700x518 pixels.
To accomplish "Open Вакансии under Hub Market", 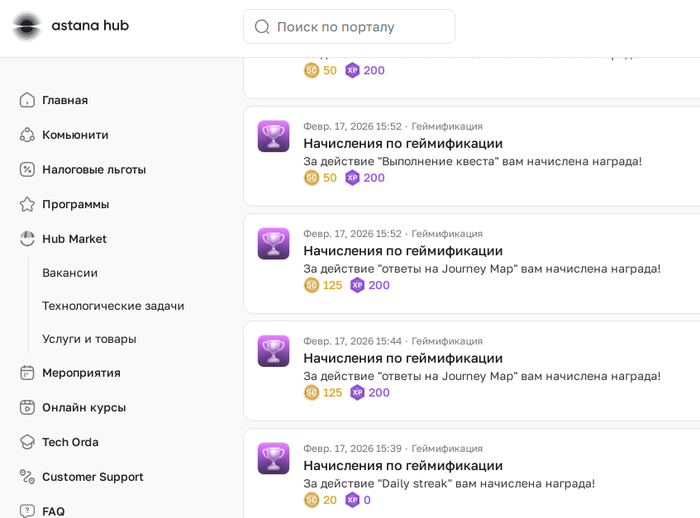I will pyautogui.click(x=70, y=273).
